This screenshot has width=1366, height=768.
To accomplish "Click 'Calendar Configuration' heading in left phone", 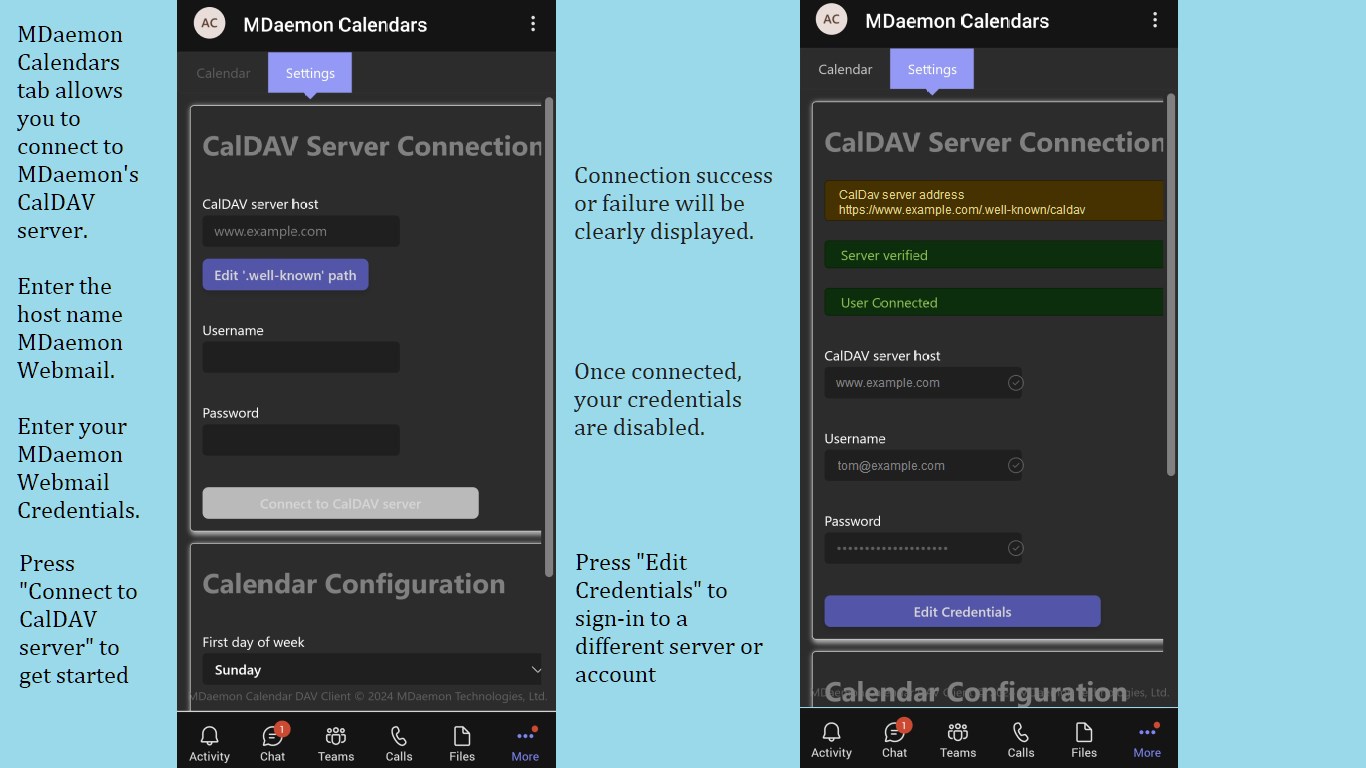I will [354, 584].
